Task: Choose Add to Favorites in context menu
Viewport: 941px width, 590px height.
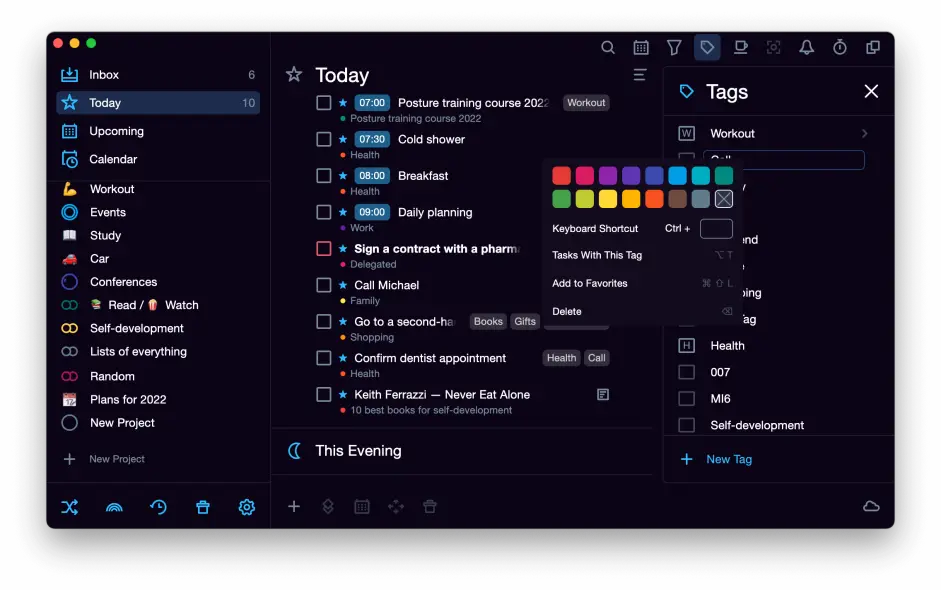Action: pyautogui.click(x=590, y=284)
